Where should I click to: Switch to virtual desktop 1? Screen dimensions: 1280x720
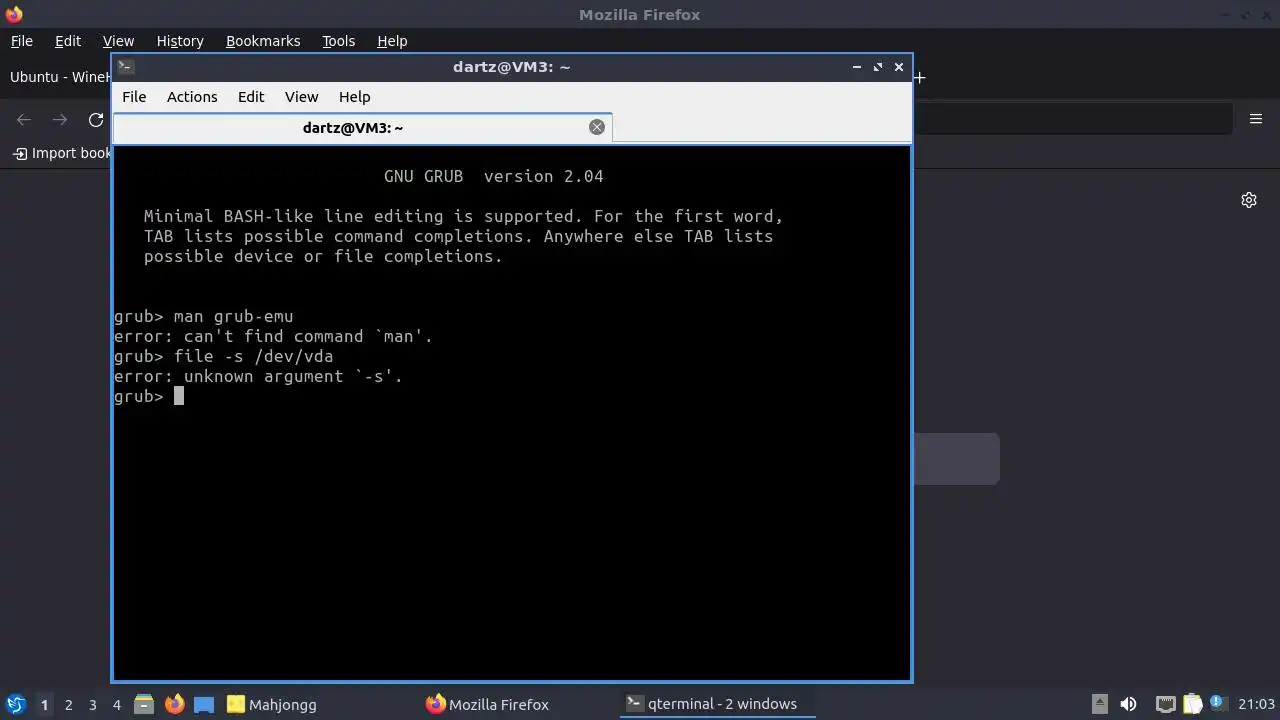coord(44,705)
